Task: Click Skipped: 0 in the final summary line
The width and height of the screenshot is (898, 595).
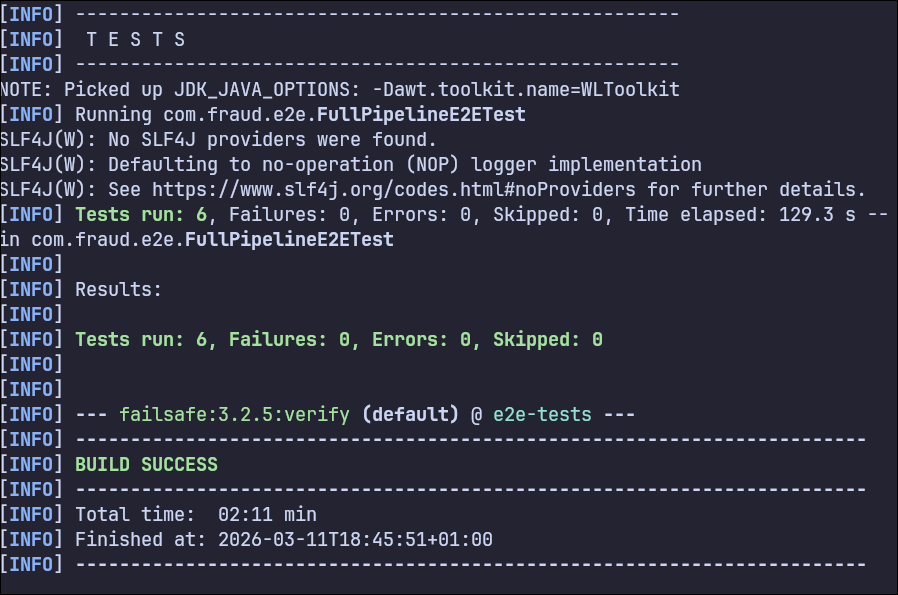Action: [547, 339]
